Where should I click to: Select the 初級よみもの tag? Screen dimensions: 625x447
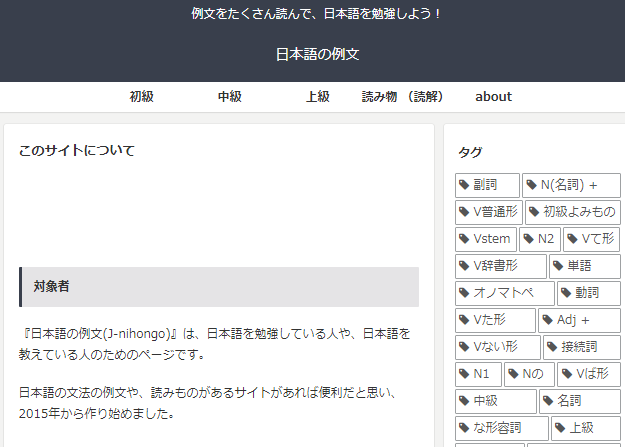(x=573, y=212)
